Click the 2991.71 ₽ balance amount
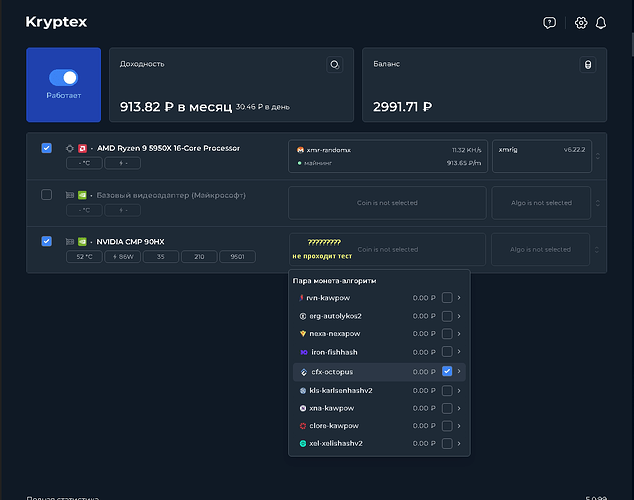 (402, 107)
